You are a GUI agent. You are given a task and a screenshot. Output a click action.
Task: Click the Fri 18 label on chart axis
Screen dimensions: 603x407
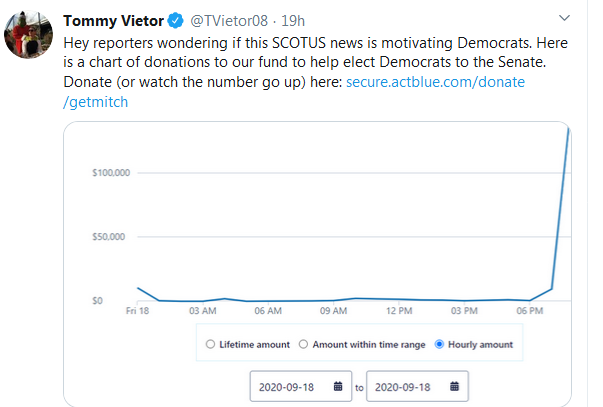tap(137, 311)
